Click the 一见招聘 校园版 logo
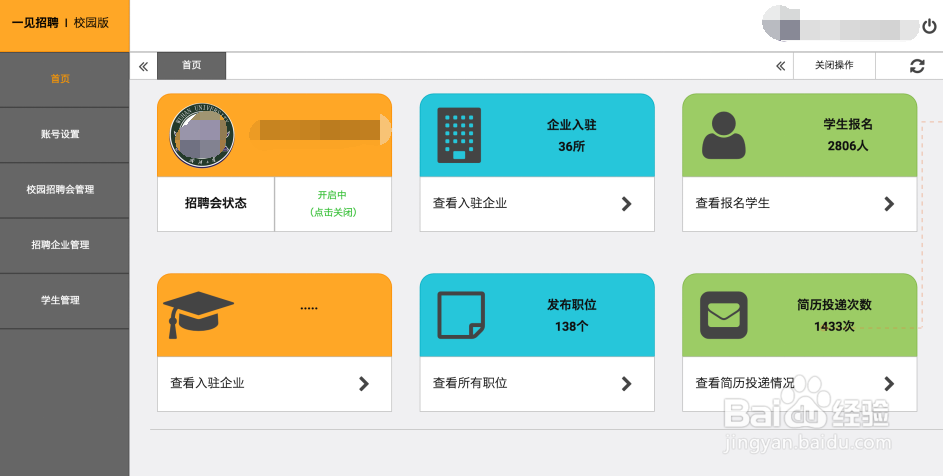This screenshot has width=943, height=476. click(x=60, y=23)
